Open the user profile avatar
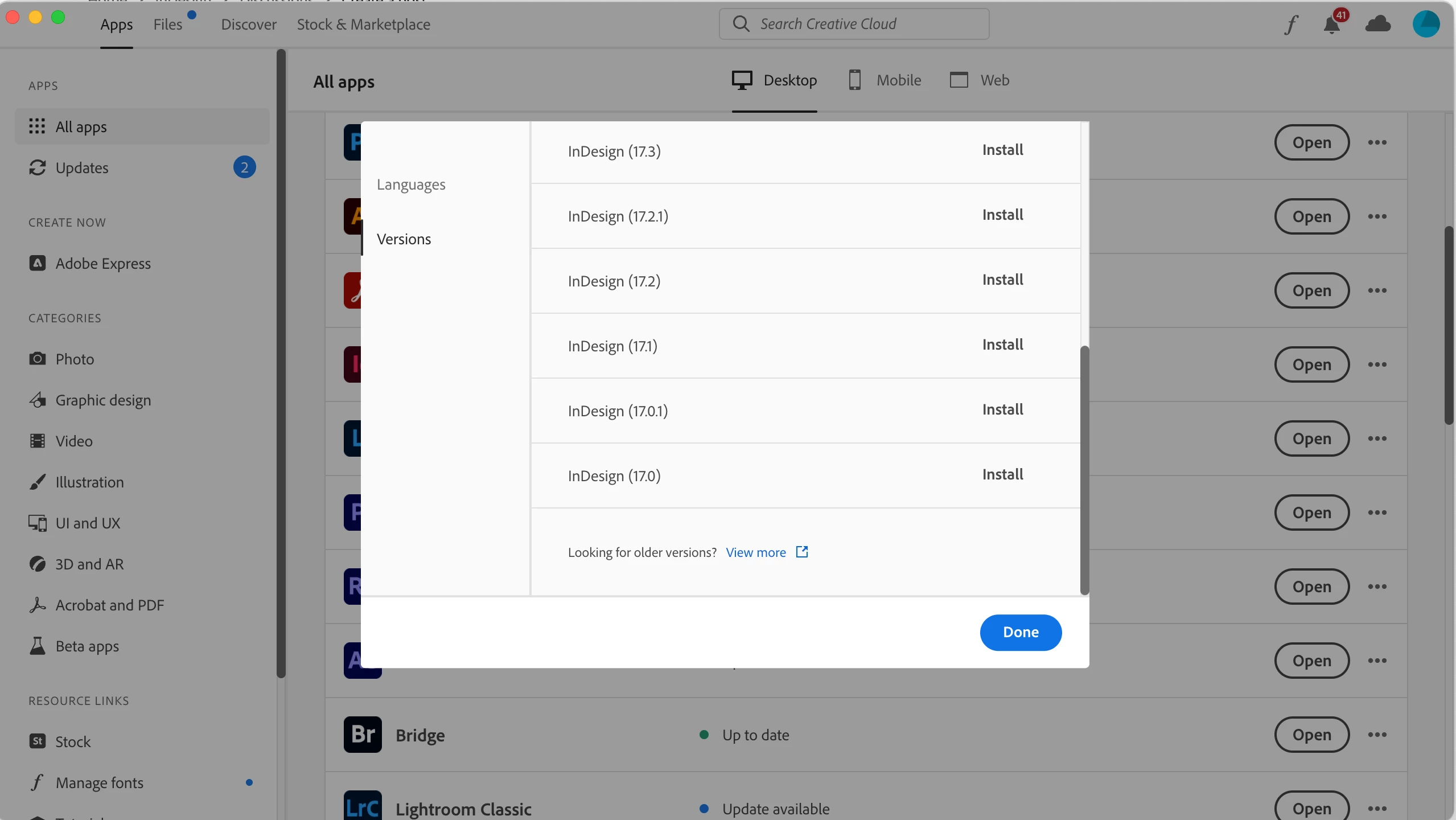Screen dimensions: 1456x820 tap(1426, 24)
